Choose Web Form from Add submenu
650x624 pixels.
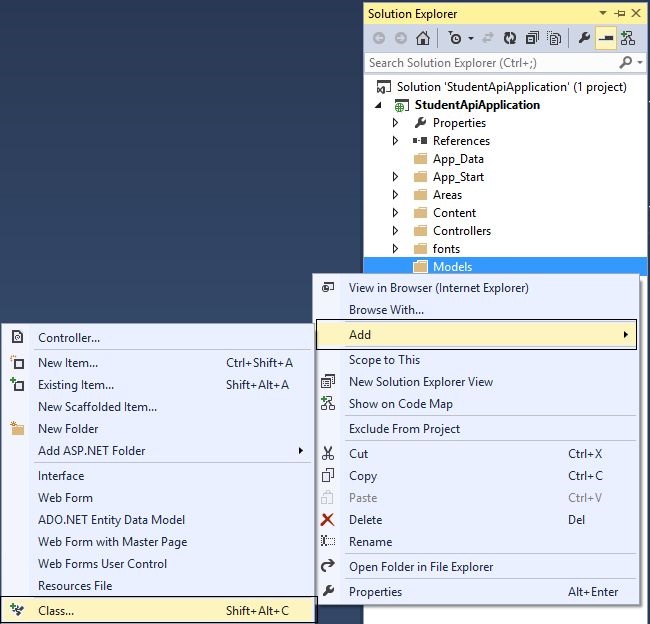pyautogui.click(x=158, y=498)
